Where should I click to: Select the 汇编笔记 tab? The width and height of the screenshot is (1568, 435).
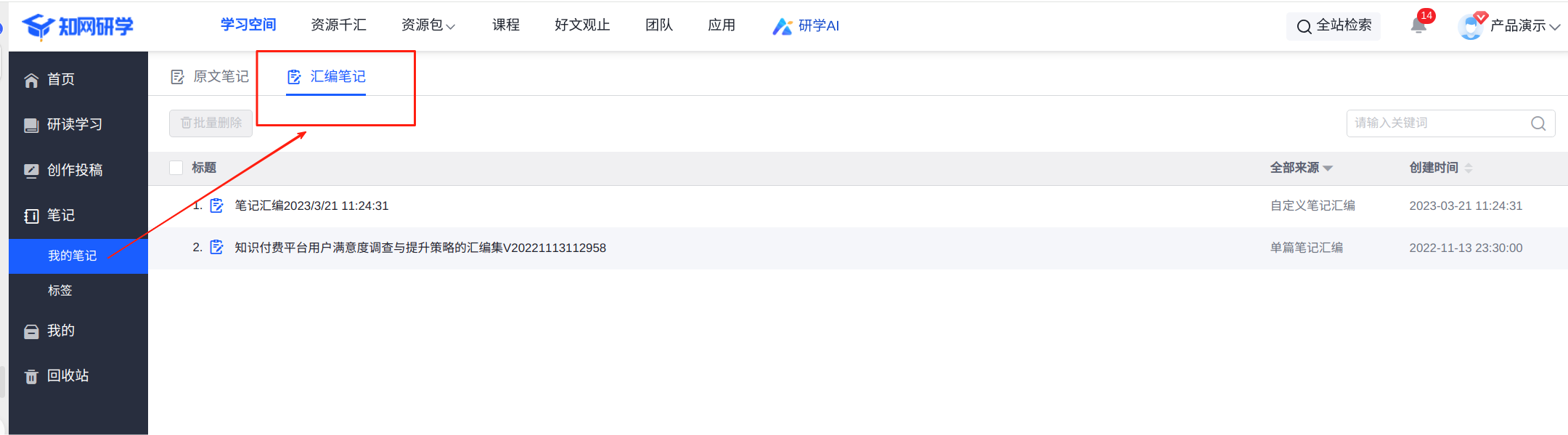[327, 77]
